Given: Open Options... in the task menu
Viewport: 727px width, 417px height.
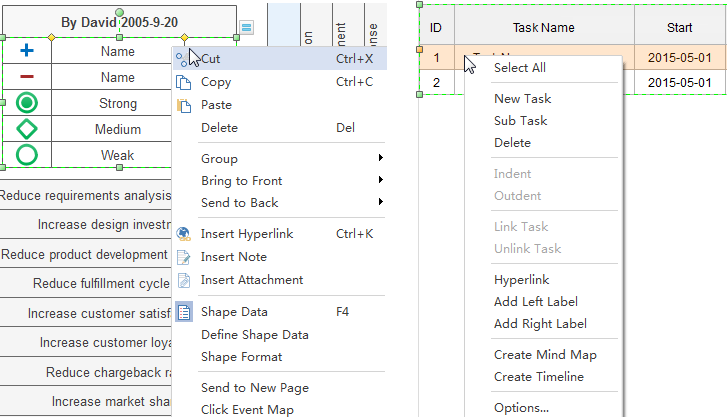Looking at the screenshot, I should tap(521, 407).
